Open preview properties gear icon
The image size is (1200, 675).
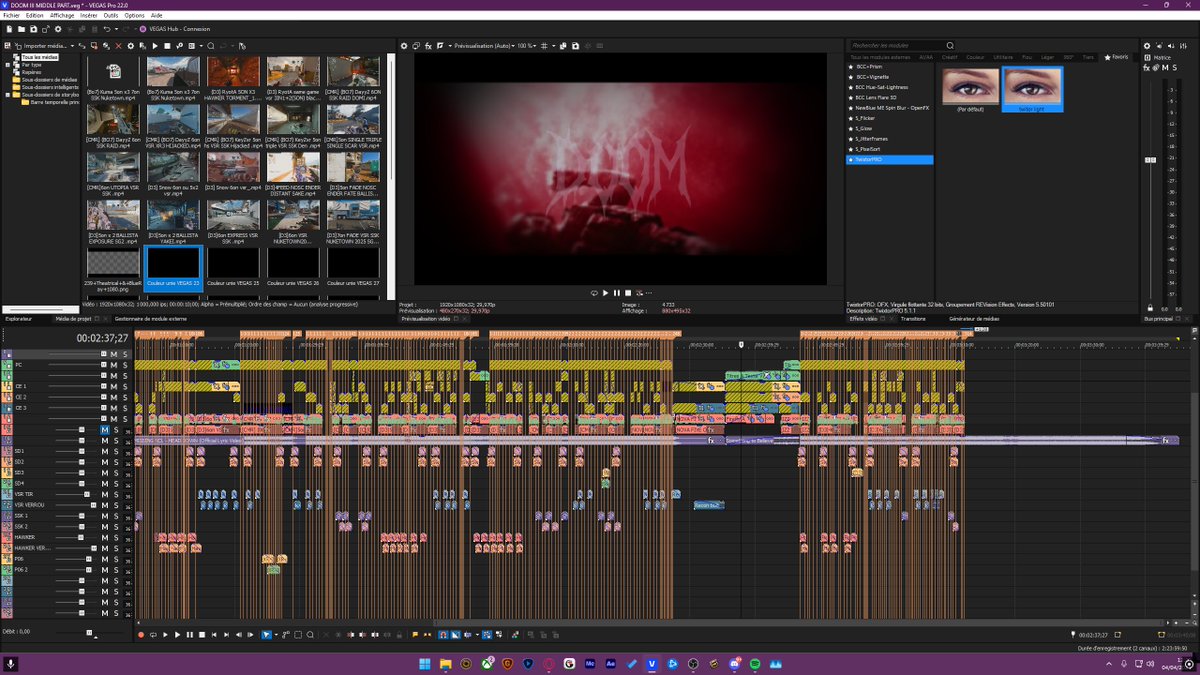point(404,45)
